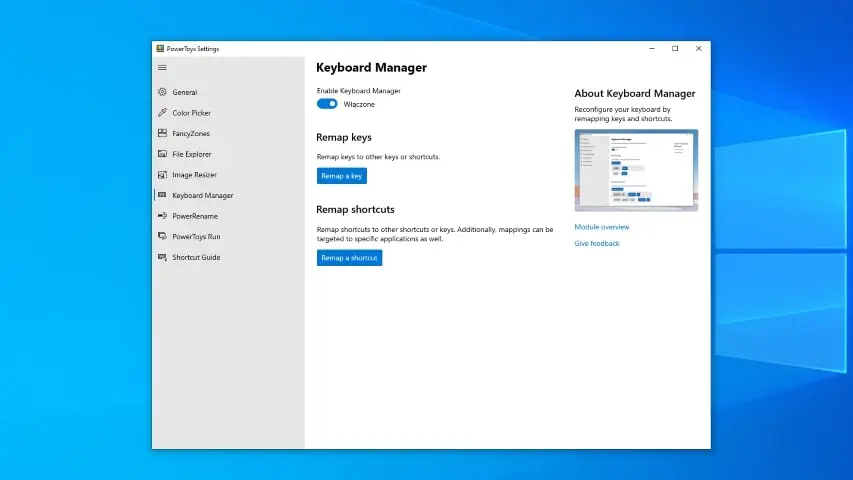
Task: Disable the Enable Keyboard Manager toggle
Action: [327, 104]
